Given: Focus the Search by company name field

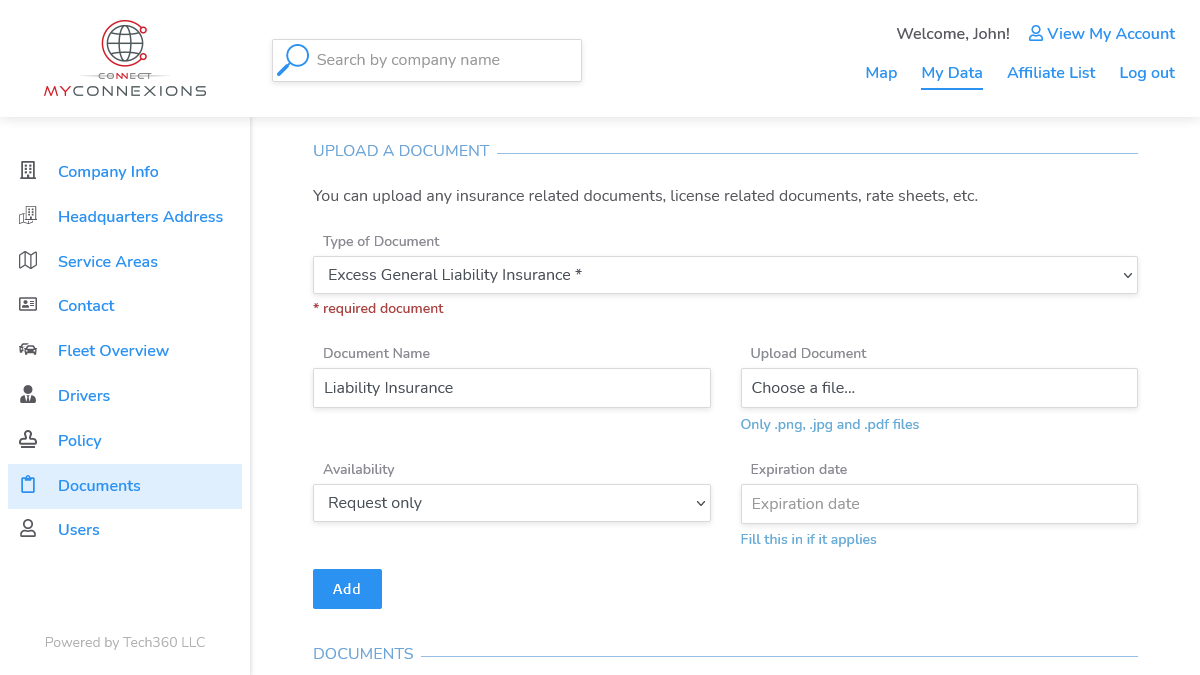Looking at the screenshot, I should 427,60.
